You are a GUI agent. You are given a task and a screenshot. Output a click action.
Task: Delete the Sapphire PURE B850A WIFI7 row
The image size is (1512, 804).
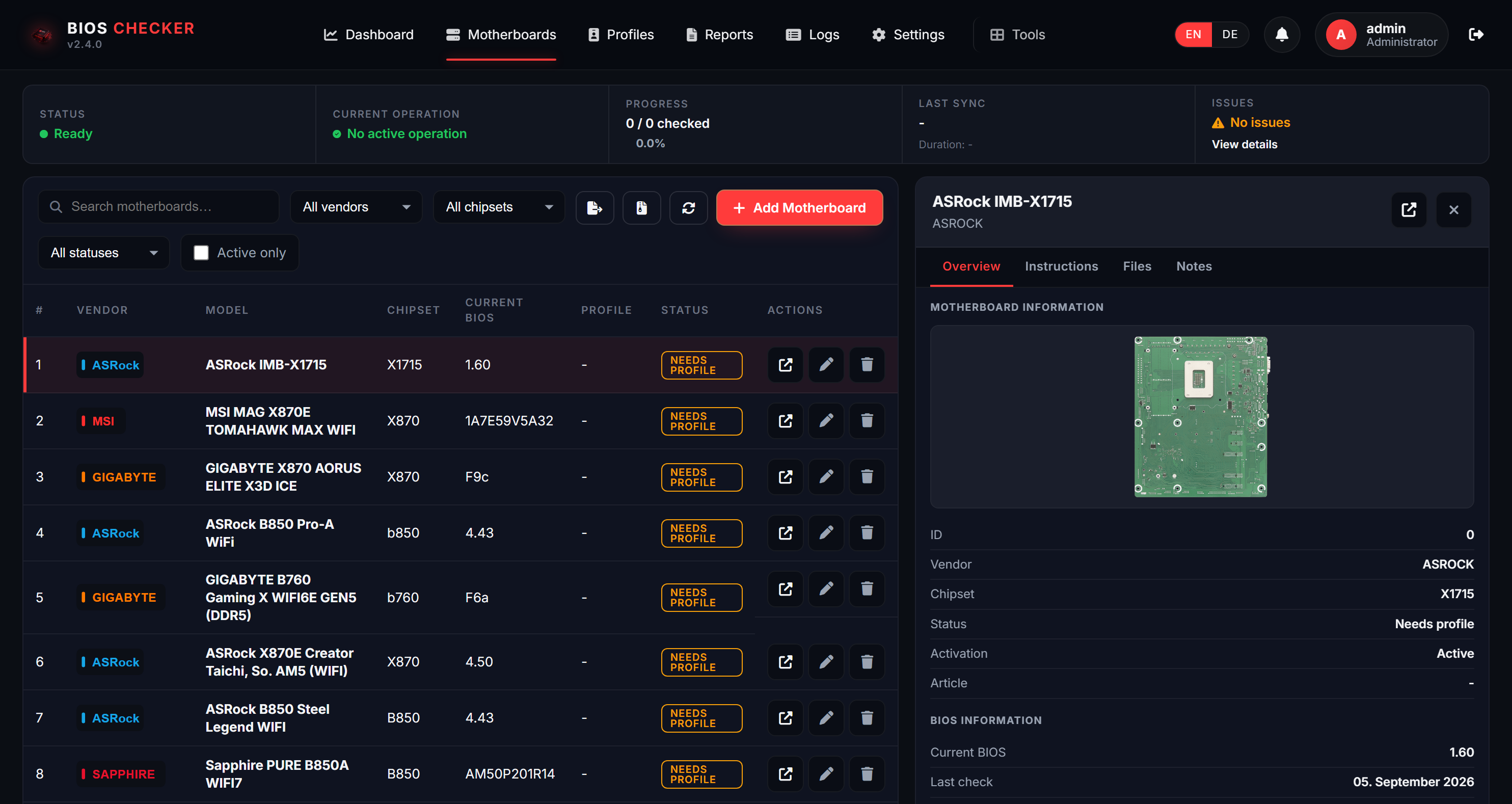click(867, 774)
